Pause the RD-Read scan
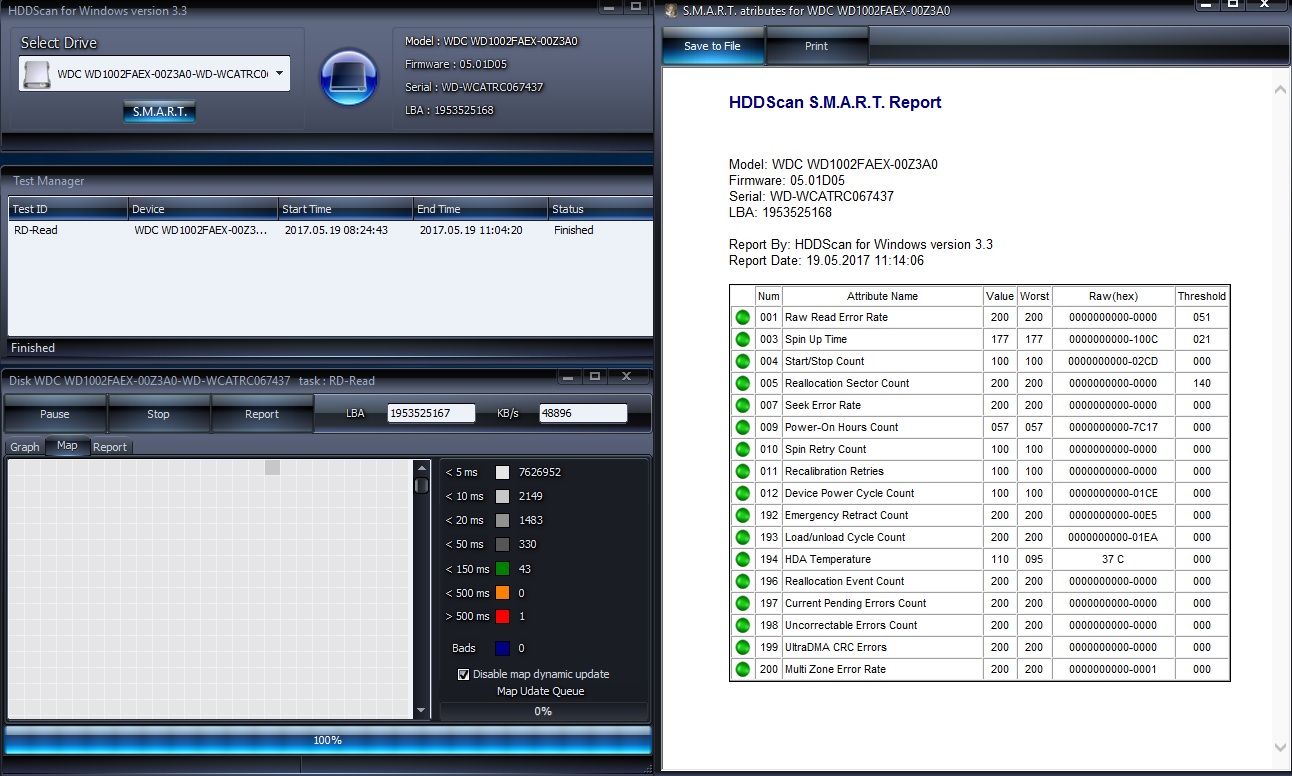The width and height of the screenshot is (1292, 776). coord(55,414)
